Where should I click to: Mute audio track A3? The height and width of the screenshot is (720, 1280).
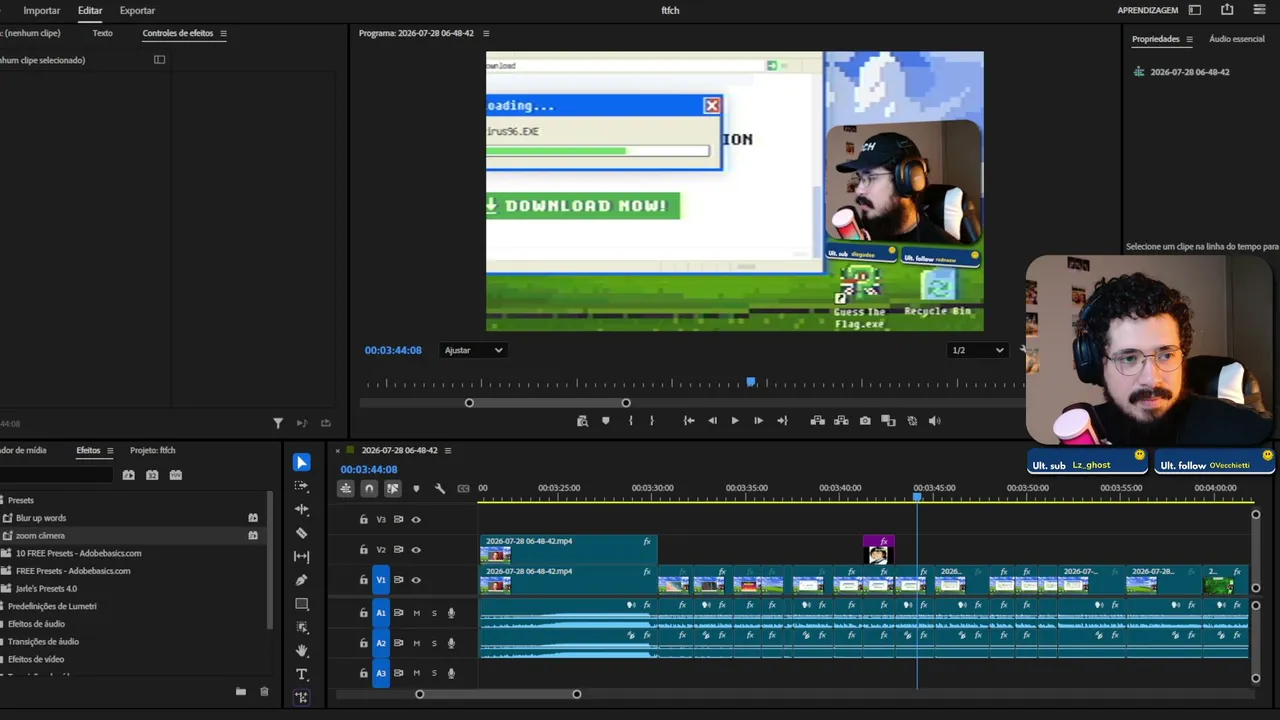click(x=417, y=673)
